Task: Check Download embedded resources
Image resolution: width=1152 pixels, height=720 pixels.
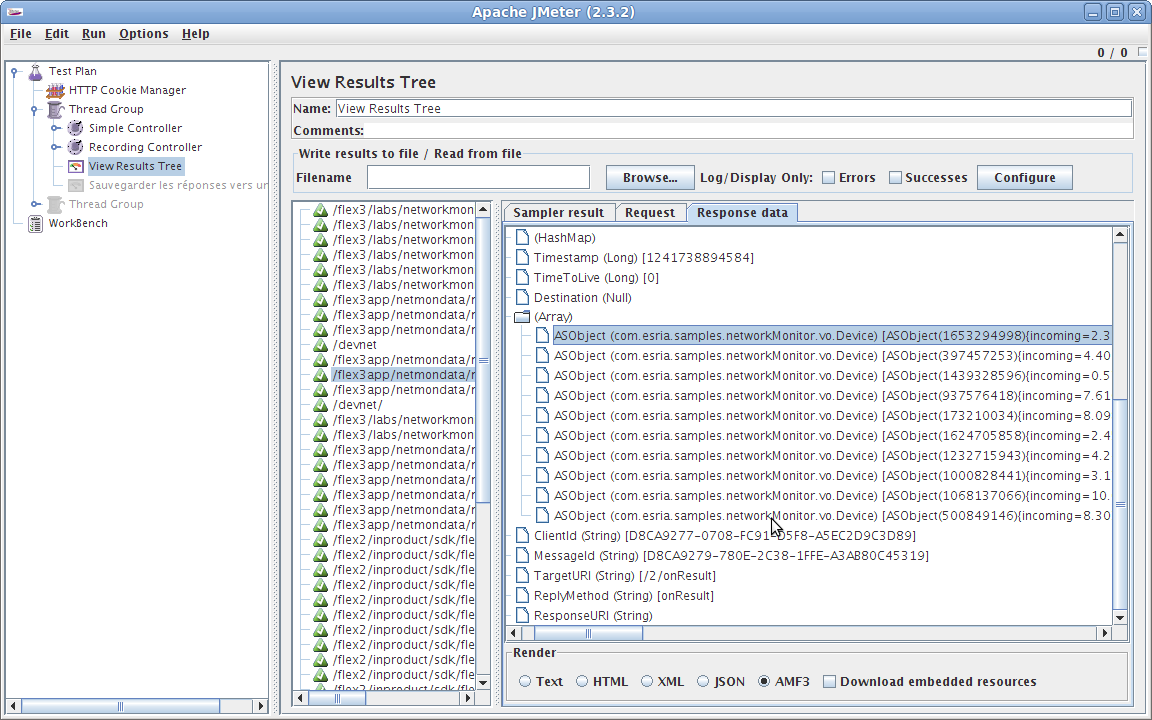Action: click(x=828, y=681)
